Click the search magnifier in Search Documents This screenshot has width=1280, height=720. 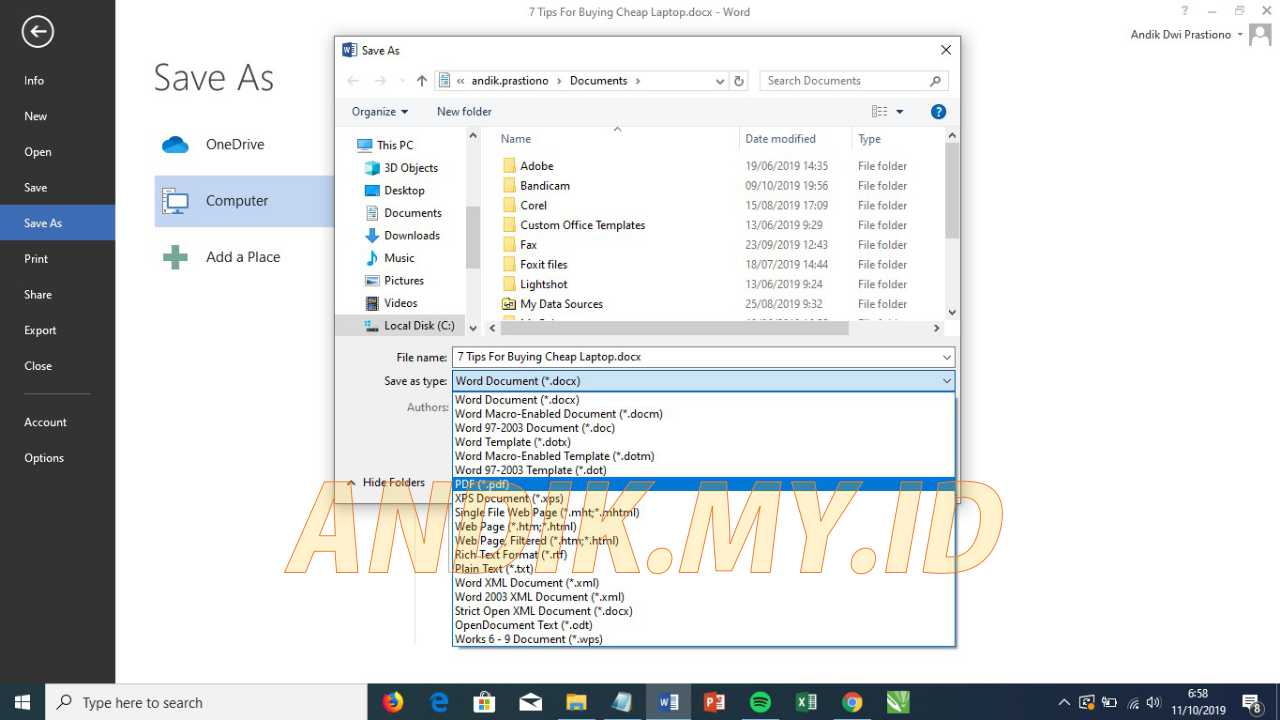pos(935,81)
